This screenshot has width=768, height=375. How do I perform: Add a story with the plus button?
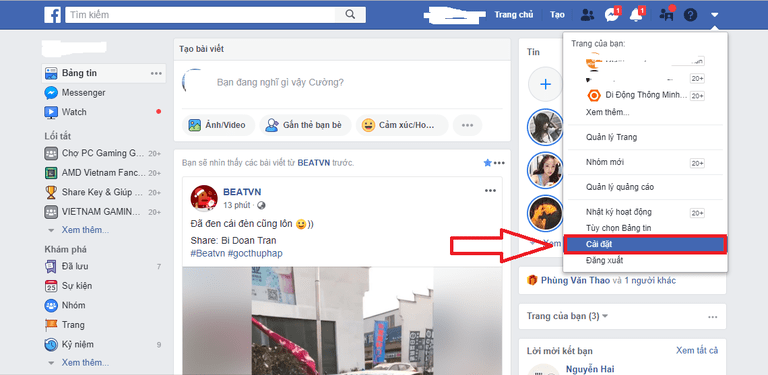(545, 84)
